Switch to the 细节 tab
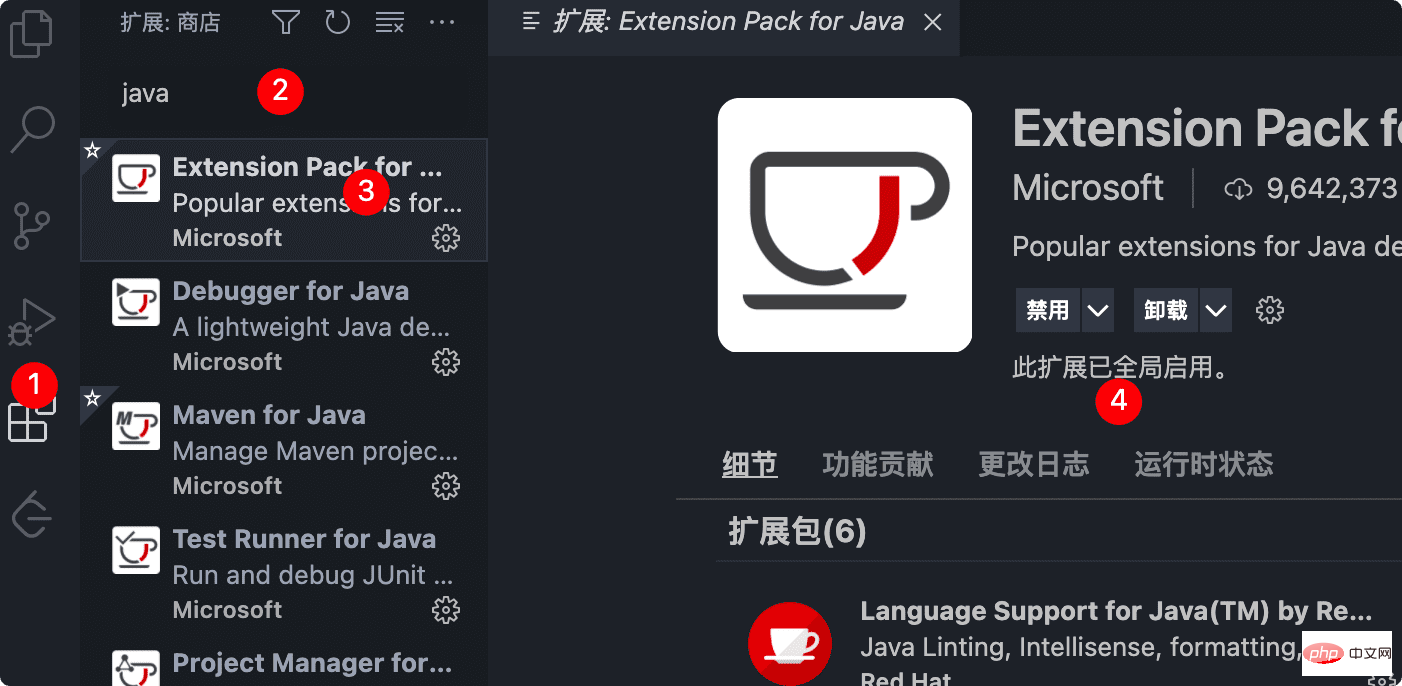Image resolution: width=1402 pixels, height=686 pixels. [x=750, y=464]
